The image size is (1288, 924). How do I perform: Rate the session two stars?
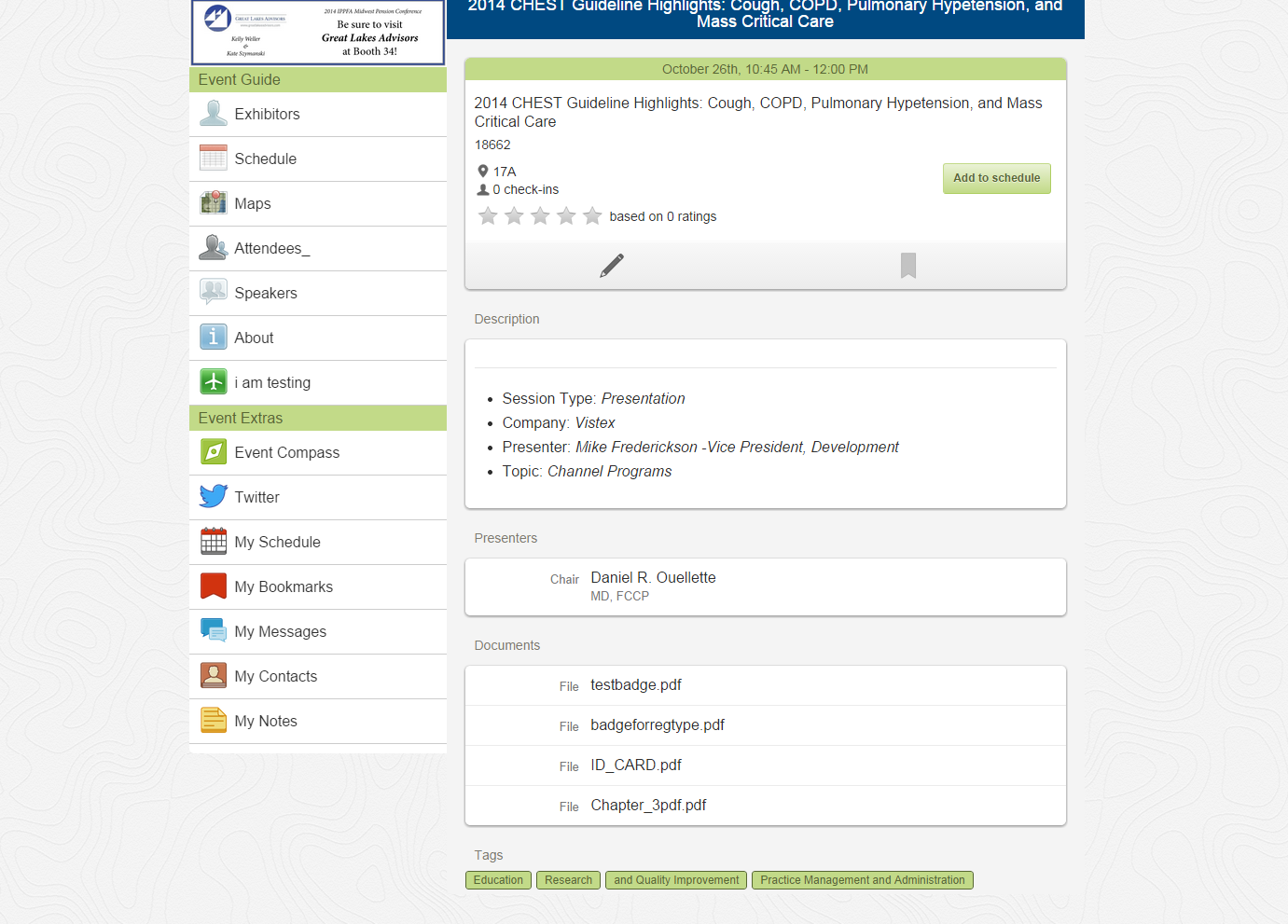pos(514,216)
